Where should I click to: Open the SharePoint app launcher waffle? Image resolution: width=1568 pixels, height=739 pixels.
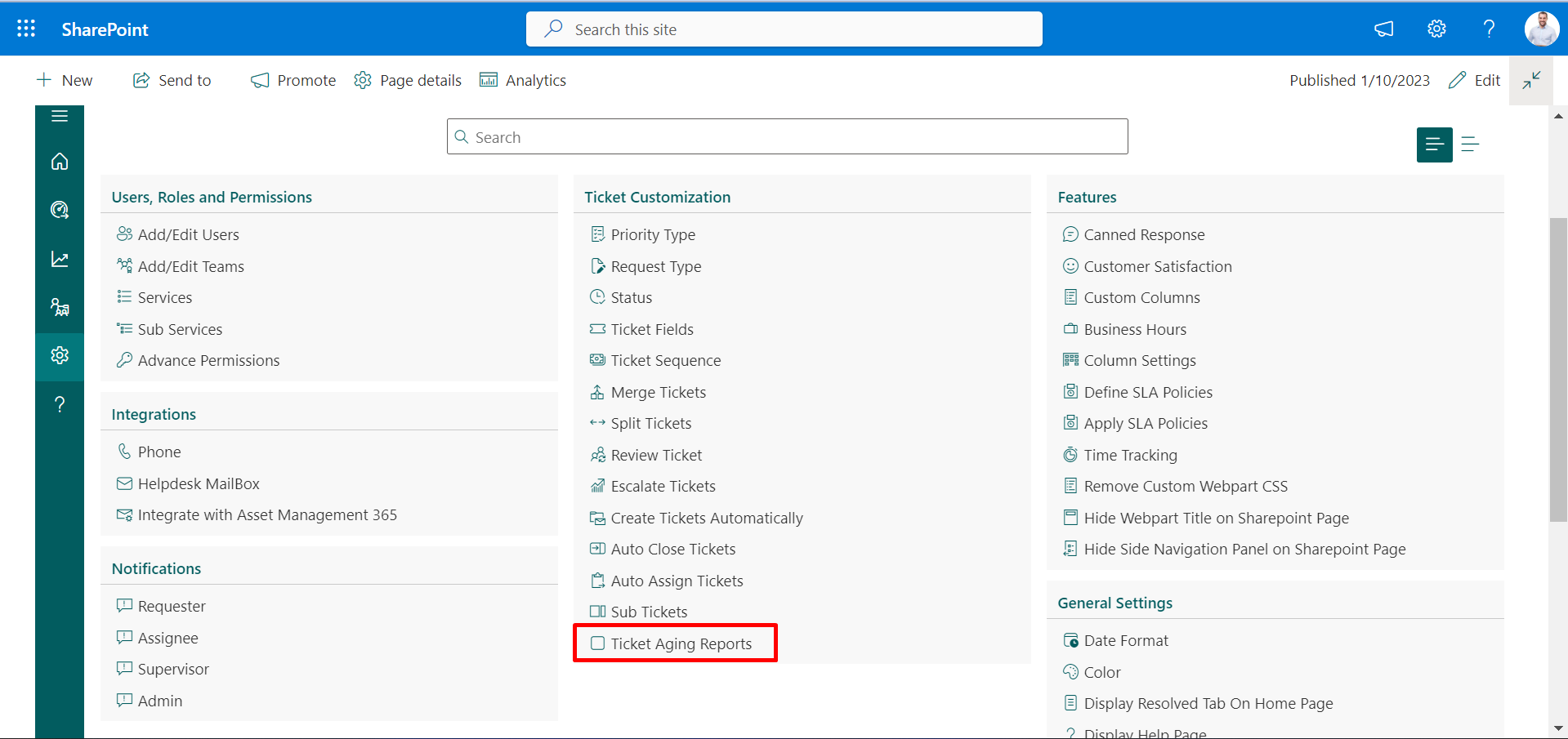[26, 29]
